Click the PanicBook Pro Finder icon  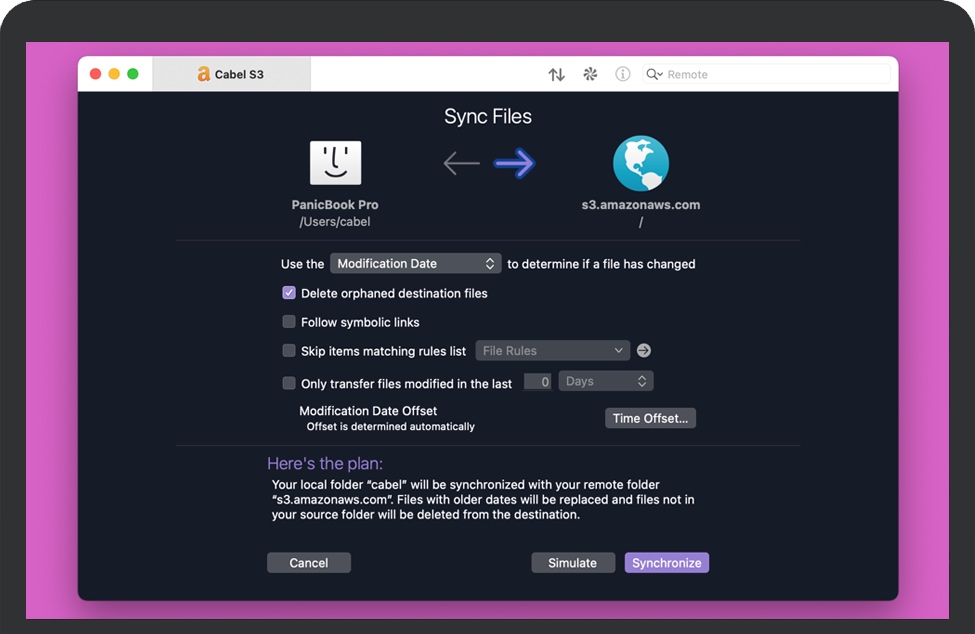click(x=335, y=163)
